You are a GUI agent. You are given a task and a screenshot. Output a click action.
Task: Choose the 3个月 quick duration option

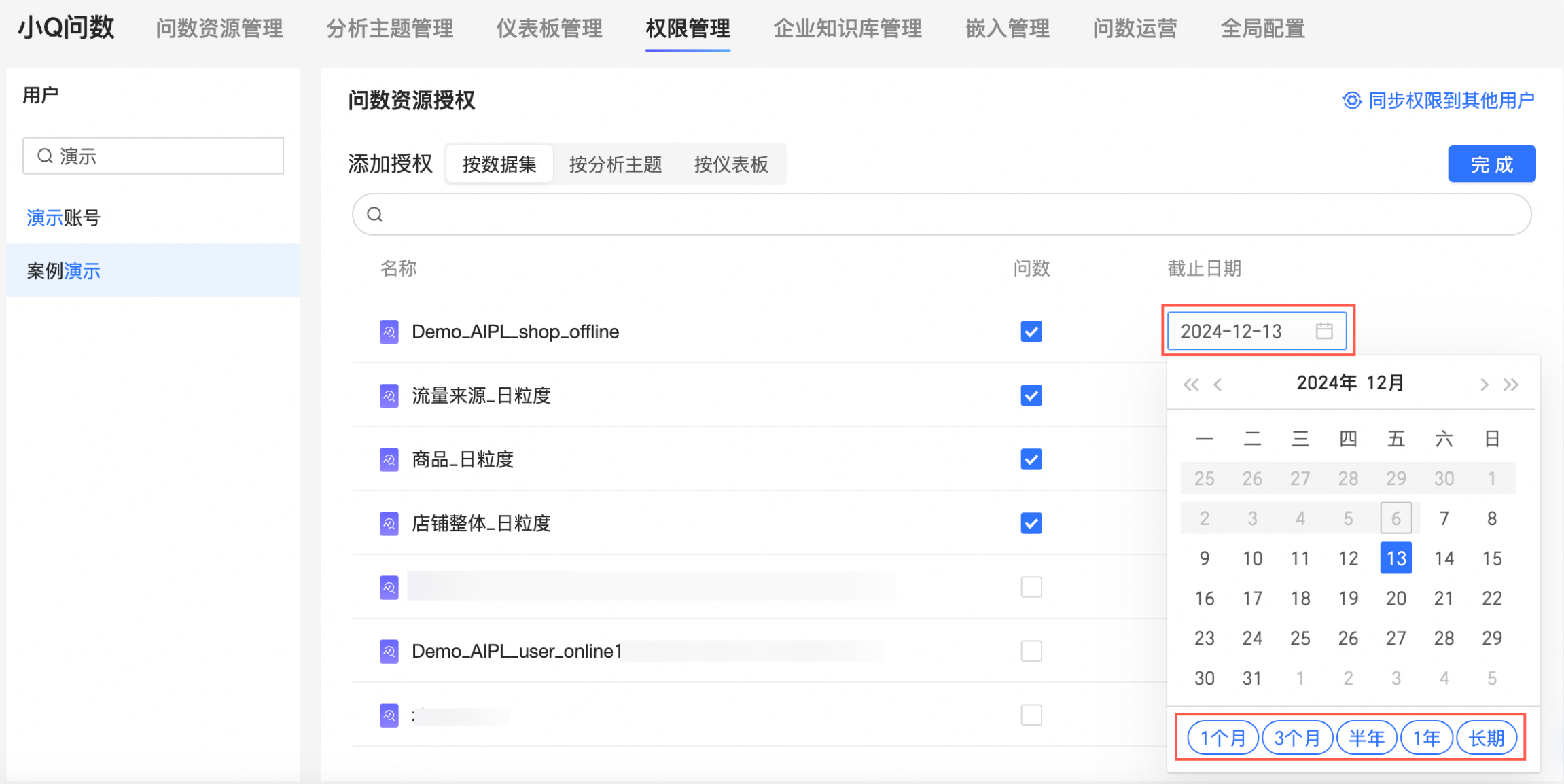click(x=1296, y=738)
